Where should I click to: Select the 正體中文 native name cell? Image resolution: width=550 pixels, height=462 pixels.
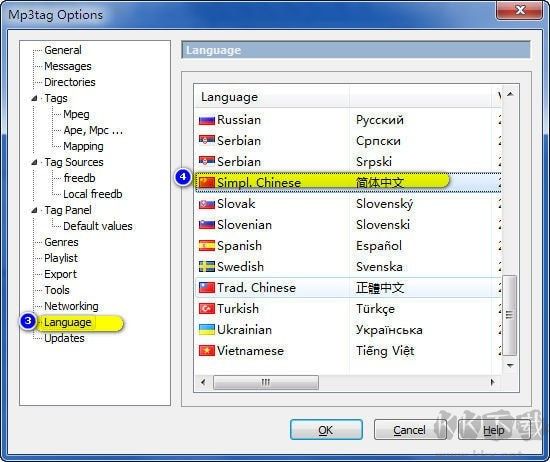pos(380,288)
